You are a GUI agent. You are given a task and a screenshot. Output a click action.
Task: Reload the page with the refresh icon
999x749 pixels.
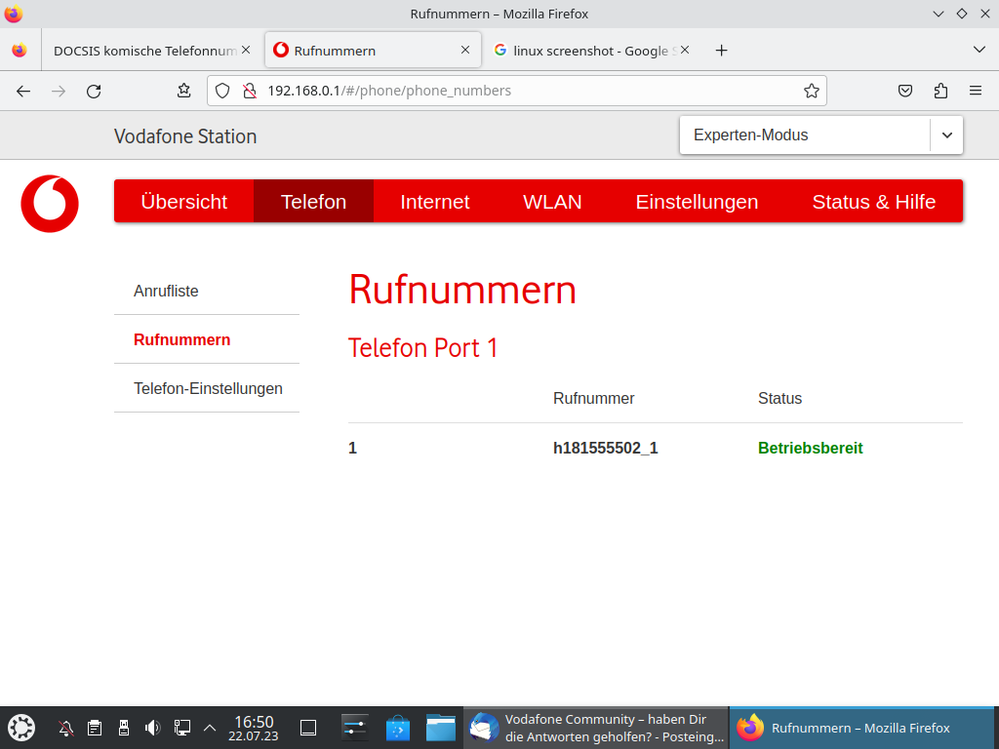(x=94, y=91)
